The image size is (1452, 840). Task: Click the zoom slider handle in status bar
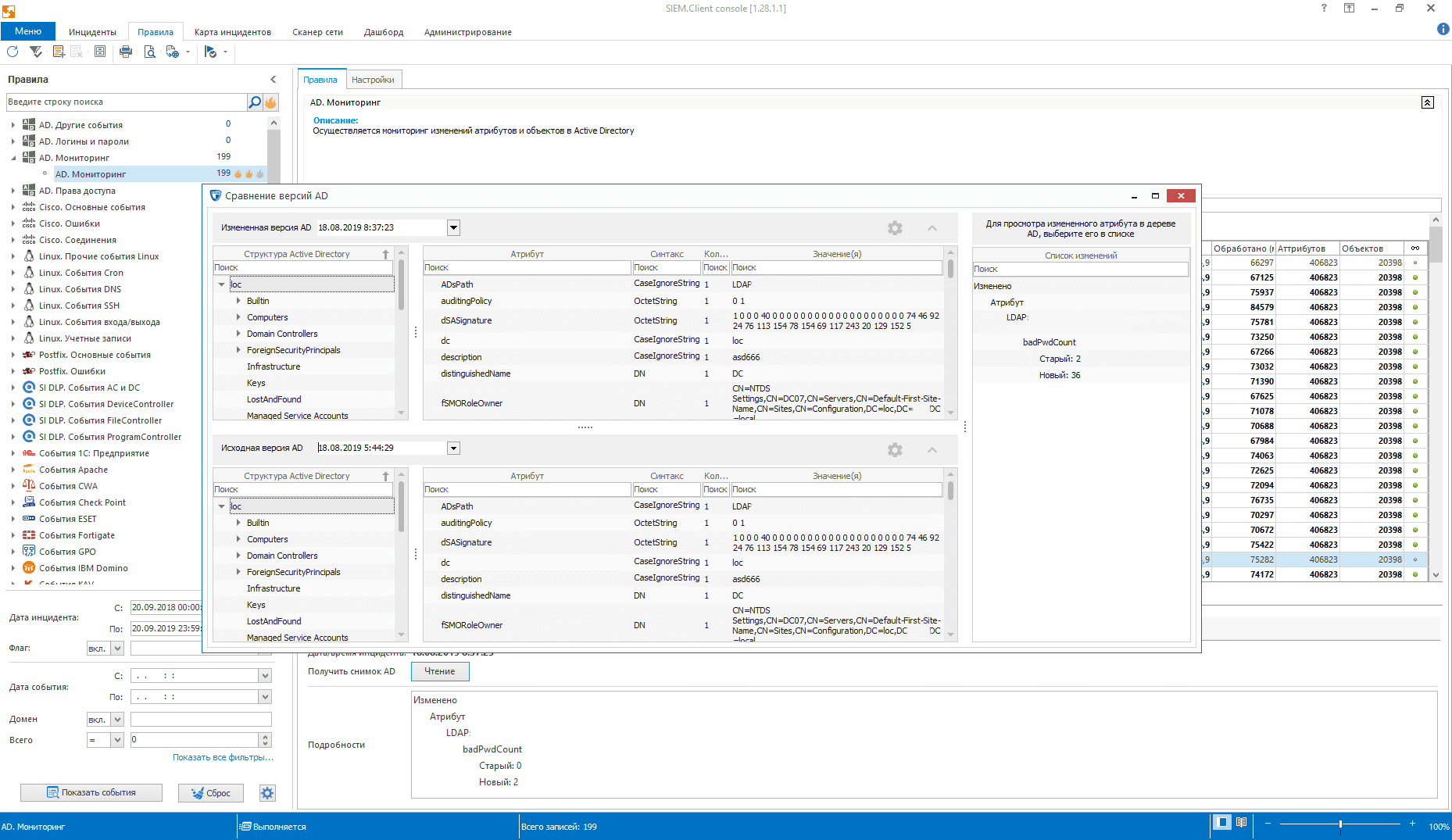pyautogui.click(x=1340, y=824)
